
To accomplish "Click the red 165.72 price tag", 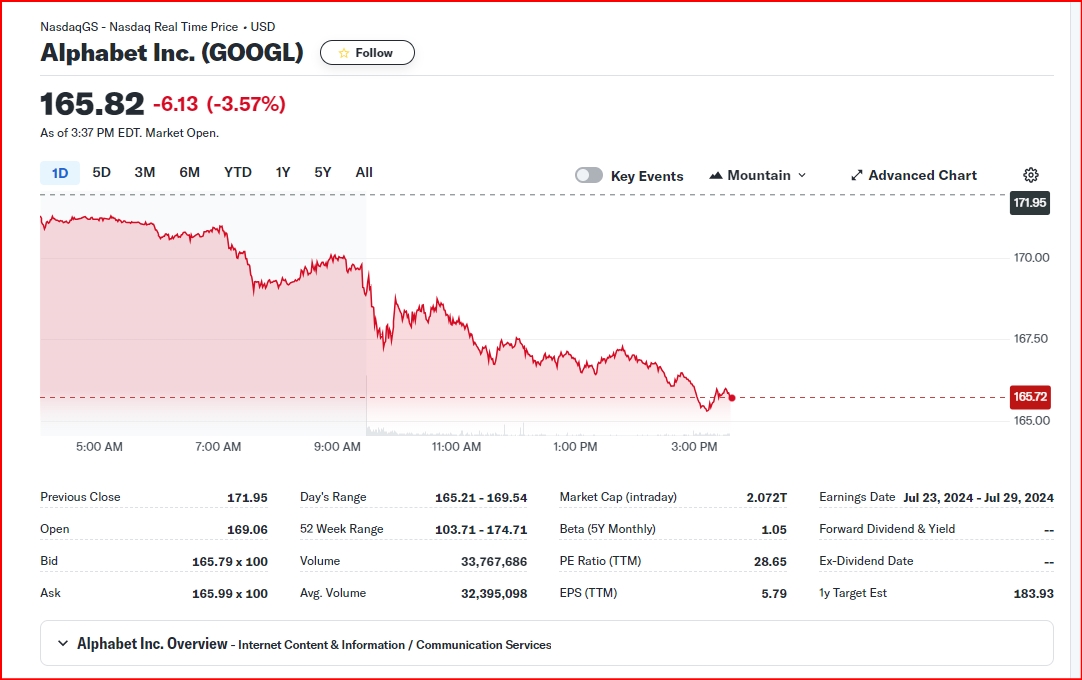I will (1030, 397).
